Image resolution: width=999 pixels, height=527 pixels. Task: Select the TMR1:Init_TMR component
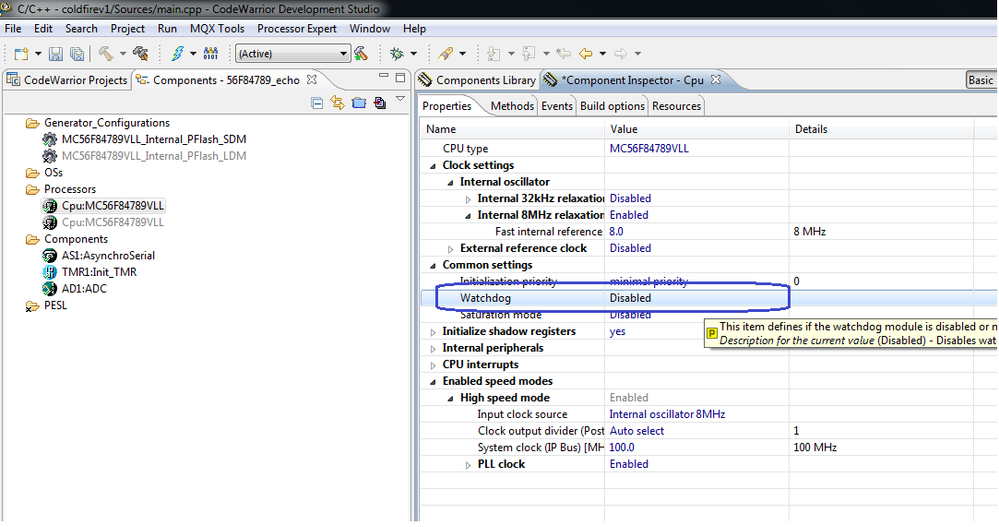pyautogui.click(x=99, y=272)
